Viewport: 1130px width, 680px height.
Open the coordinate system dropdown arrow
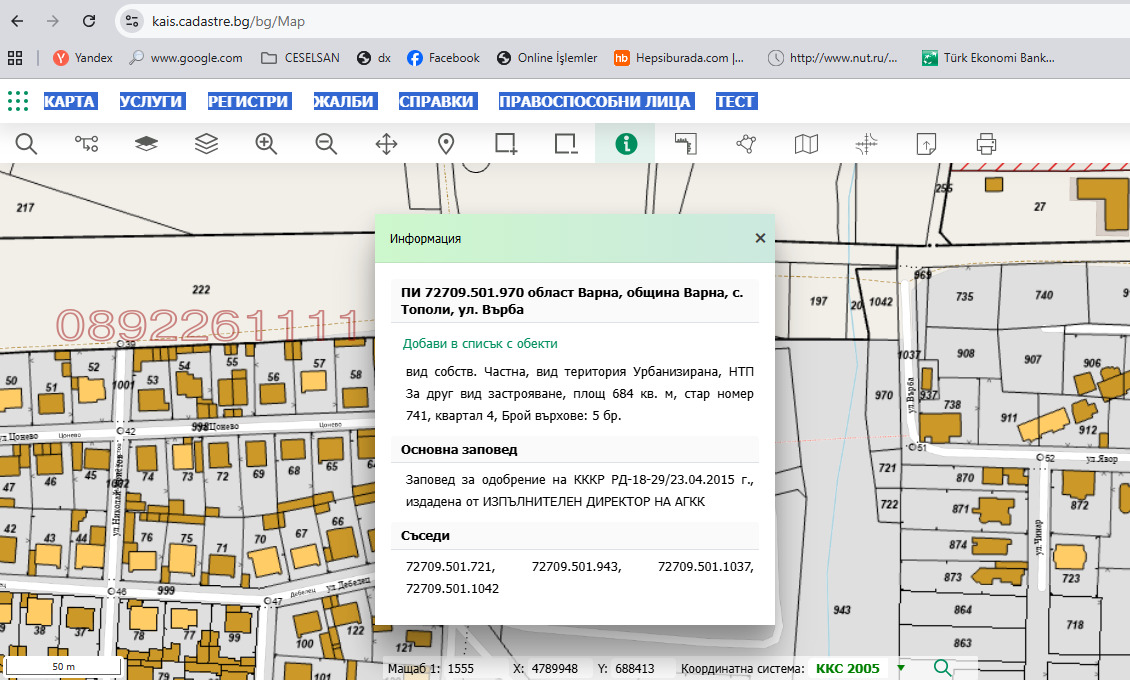pos(901,668)
